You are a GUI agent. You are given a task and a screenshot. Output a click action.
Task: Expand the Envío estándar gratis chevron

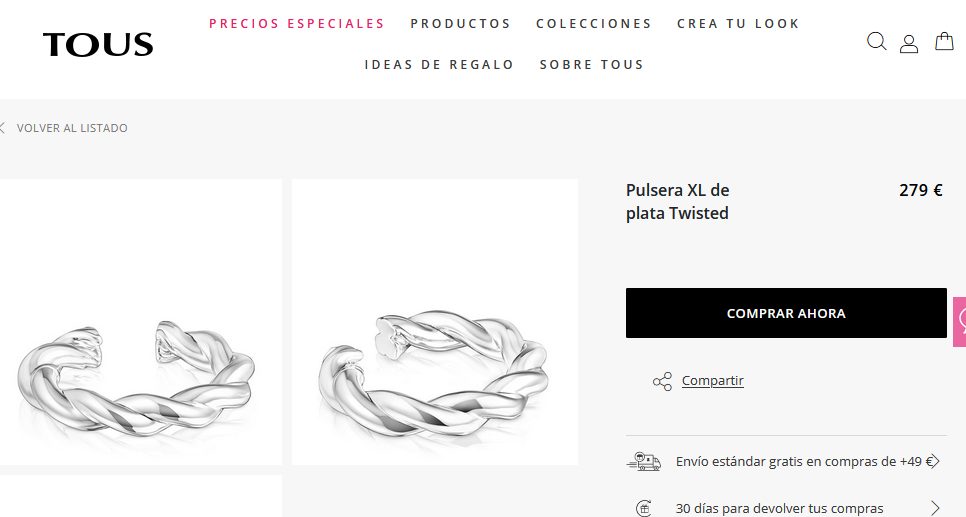point(935,461)
